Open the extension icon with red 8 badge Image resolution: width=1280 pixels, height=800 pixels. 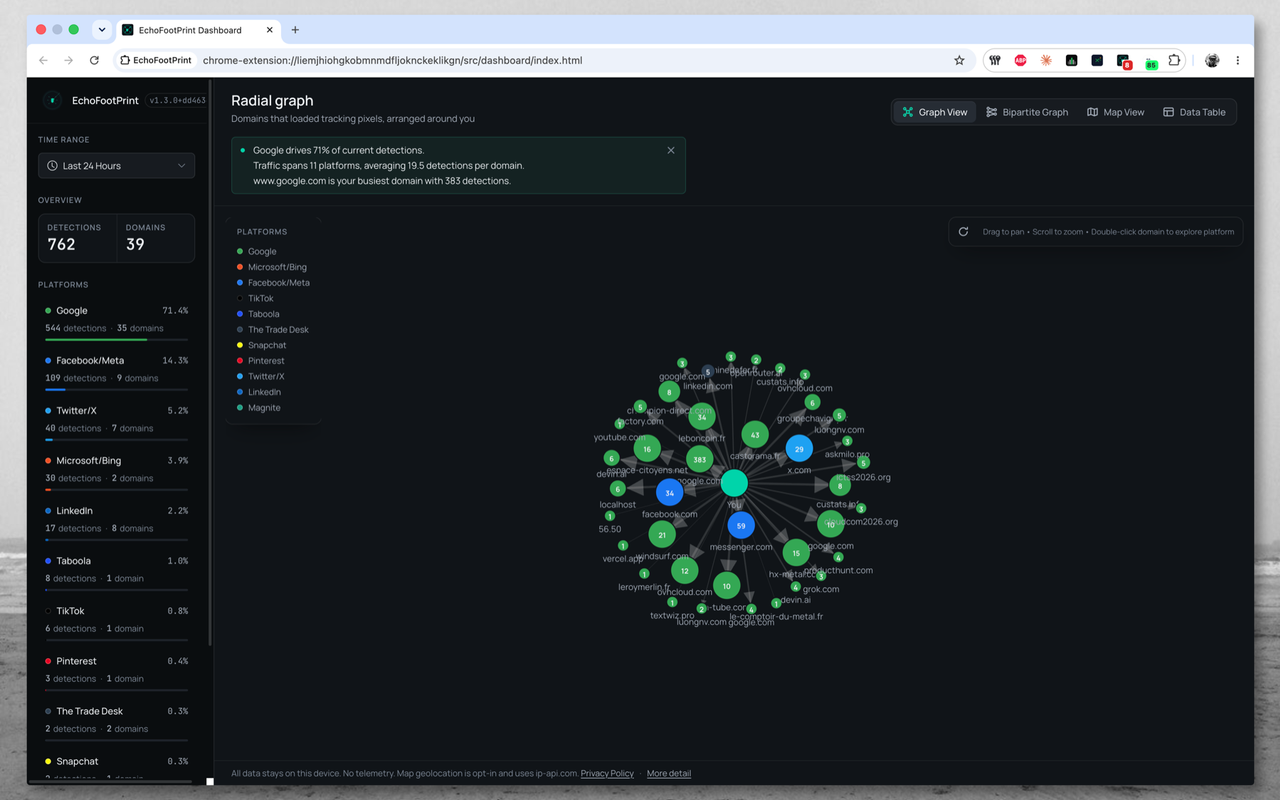coord(1124,61)
